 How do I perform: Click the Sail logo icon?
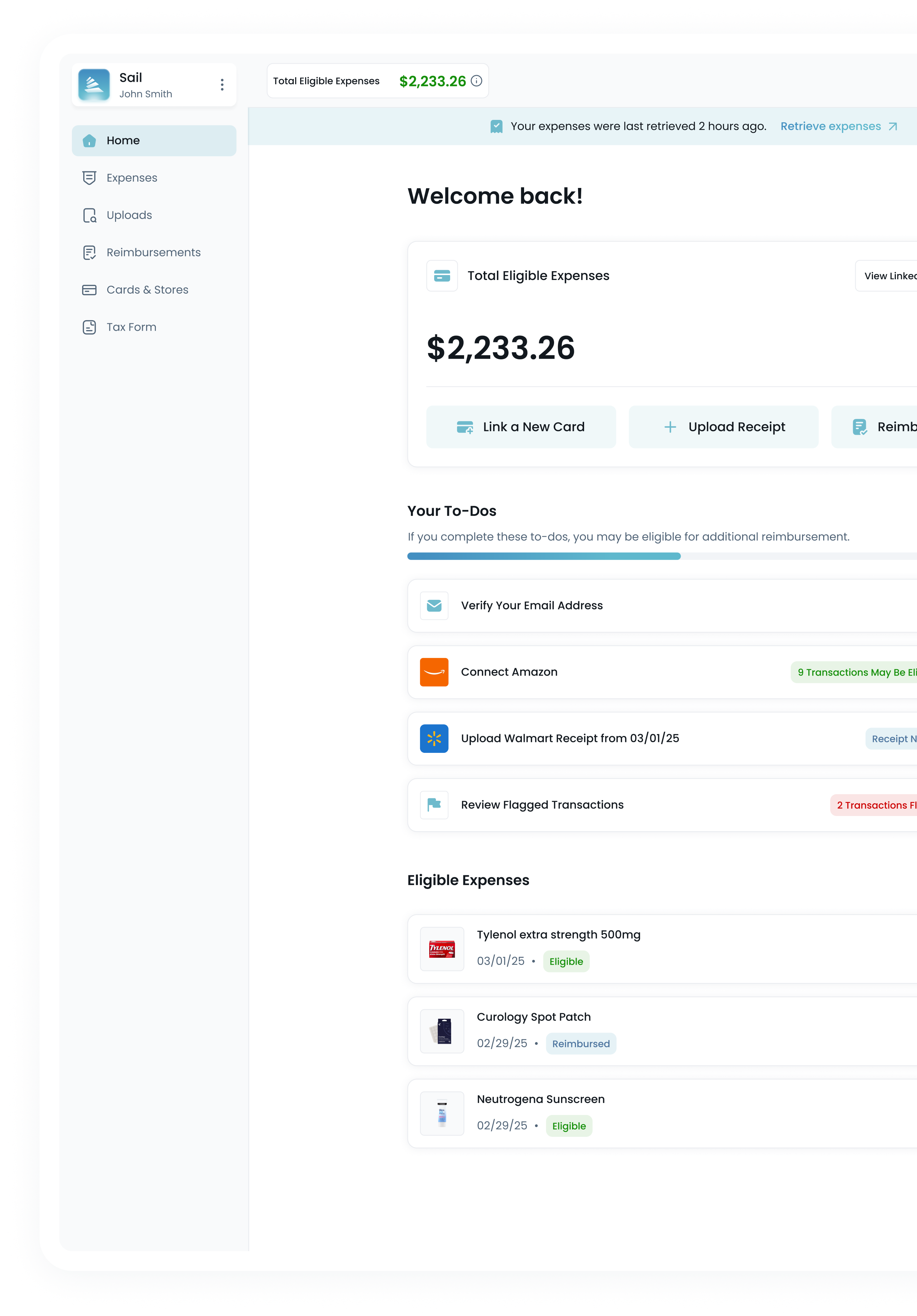pos(93,85)
